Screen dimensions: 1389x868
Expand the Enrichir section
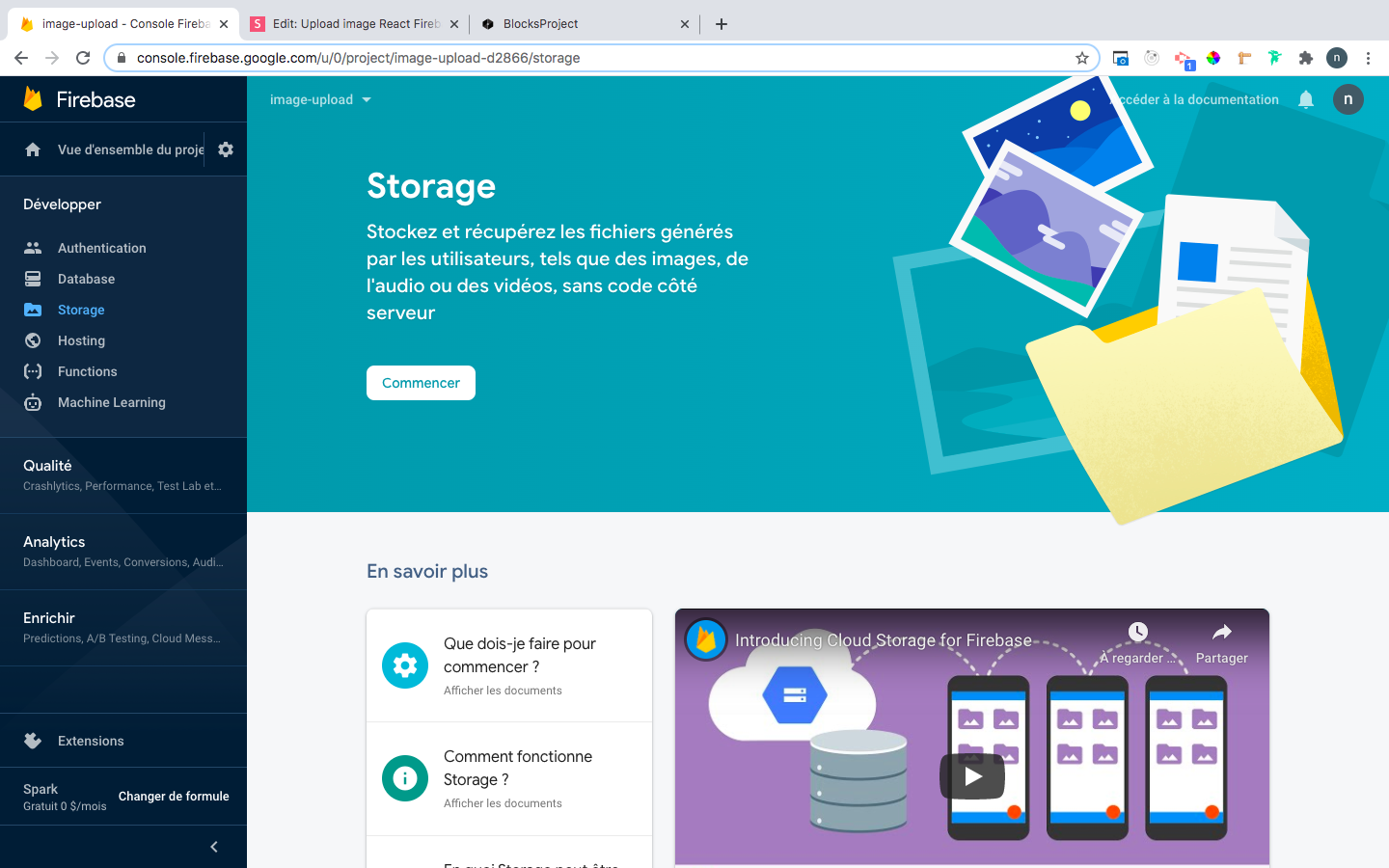(x=123, y=628)
